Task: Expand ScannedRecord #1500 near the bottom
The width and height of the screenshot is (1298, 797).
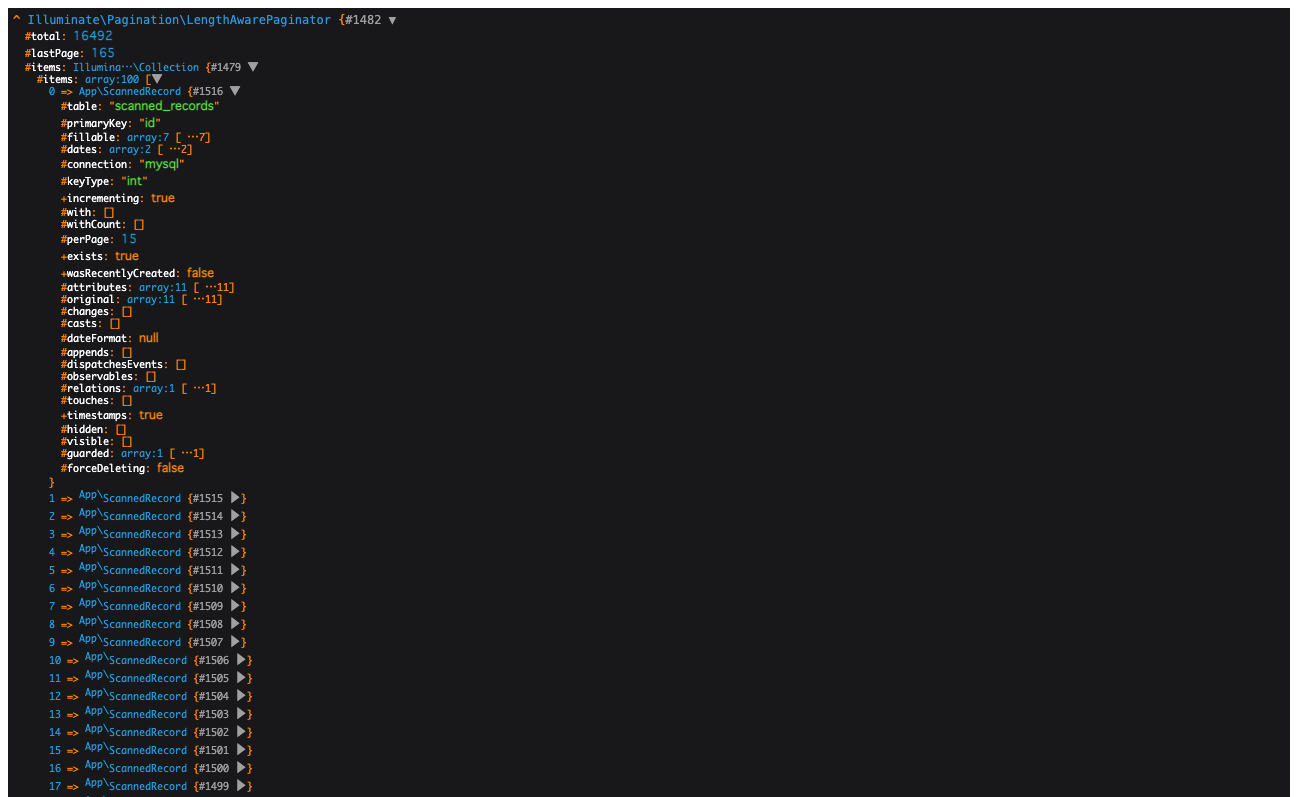Action: click(x=242, y=767)
